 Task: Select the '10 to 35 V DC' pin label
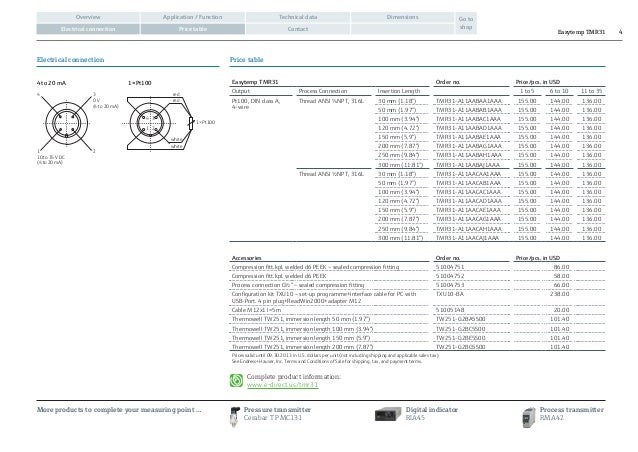(51, 157)
